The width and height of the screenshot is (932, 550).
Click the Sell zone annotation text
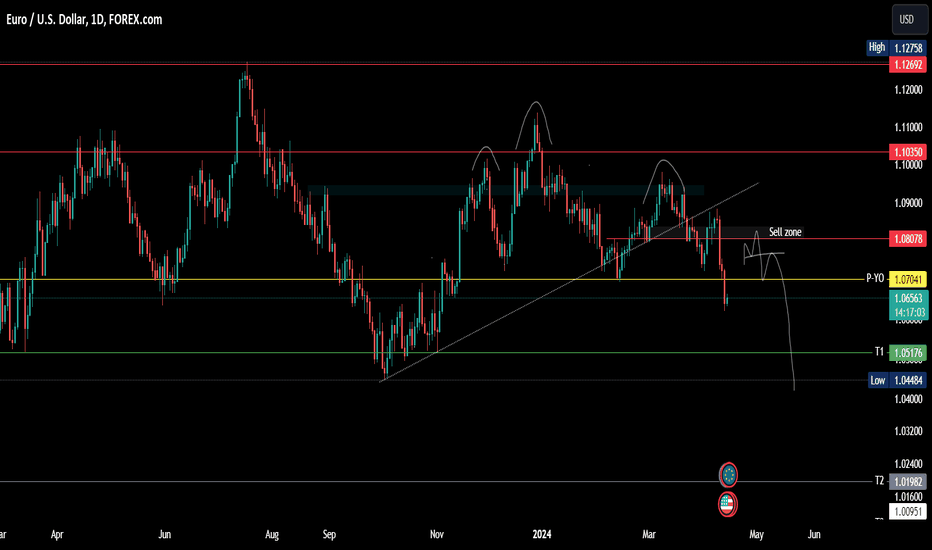pyautogui.click(x=785, y=232)
